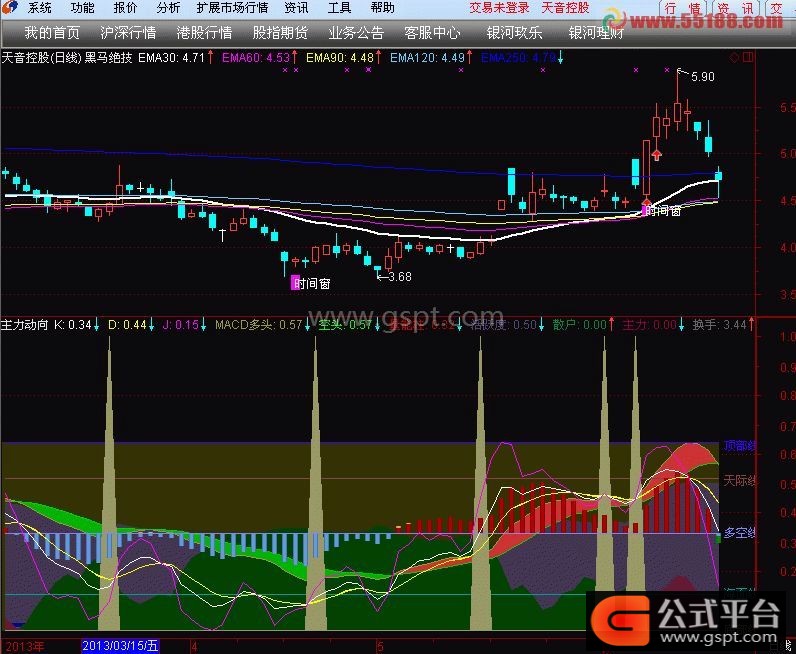Screen dimensions: 796x654
Task: Go to 我的首页
Action: pyautogui.click(x=52, y=34)
